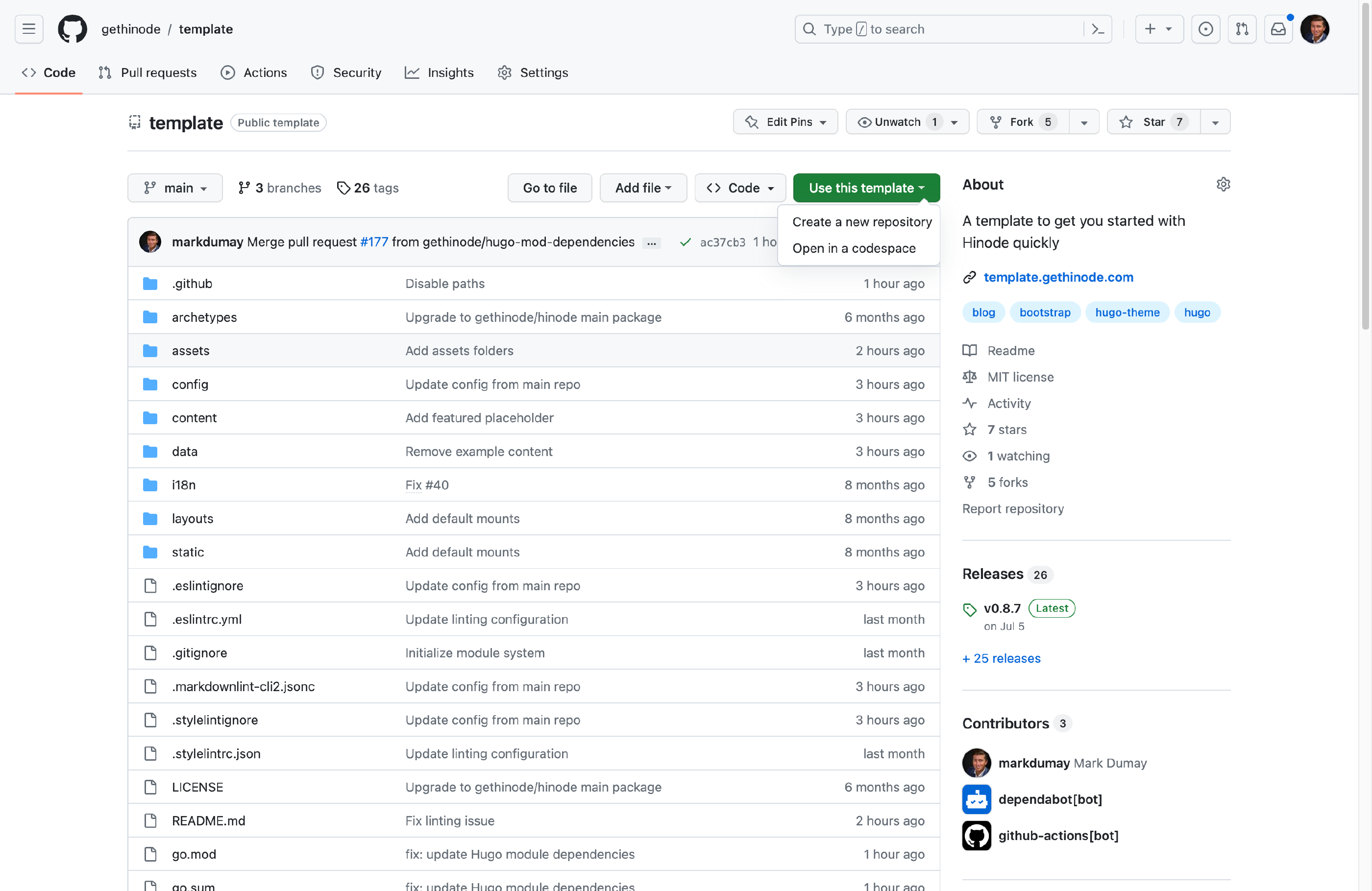Screen dimensions: 1372x891
Task: Open the notifications inbox icon
Action: click(1278, 29)
